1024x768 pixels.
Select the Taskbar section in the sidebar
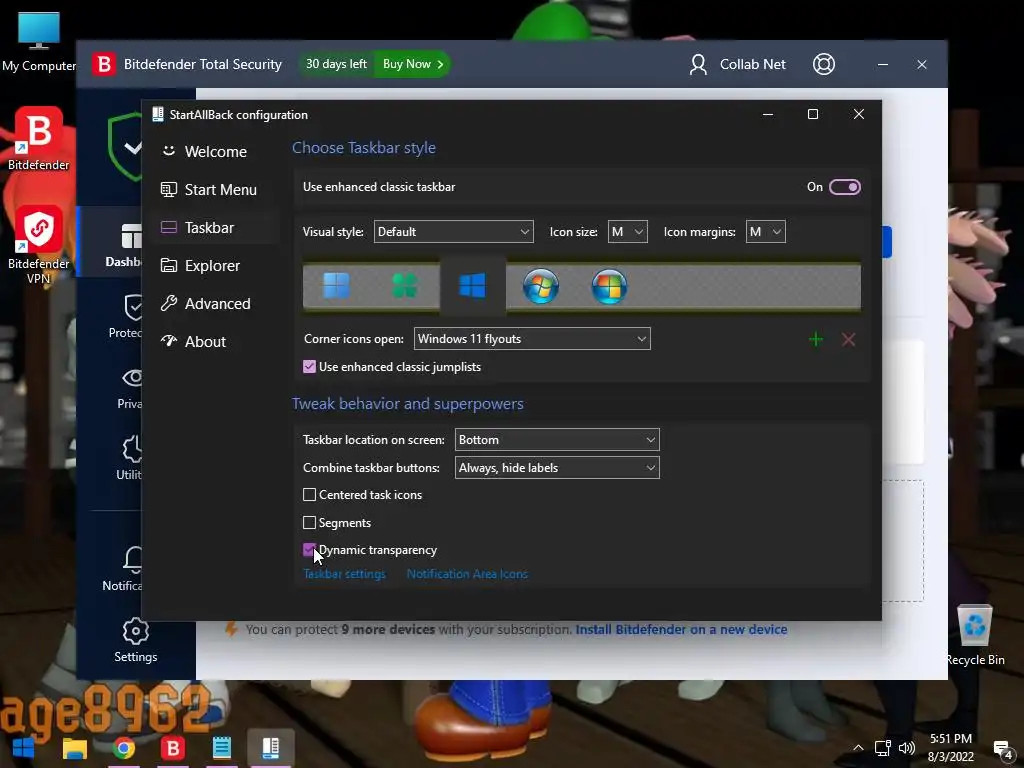click(x=215, y=227)
